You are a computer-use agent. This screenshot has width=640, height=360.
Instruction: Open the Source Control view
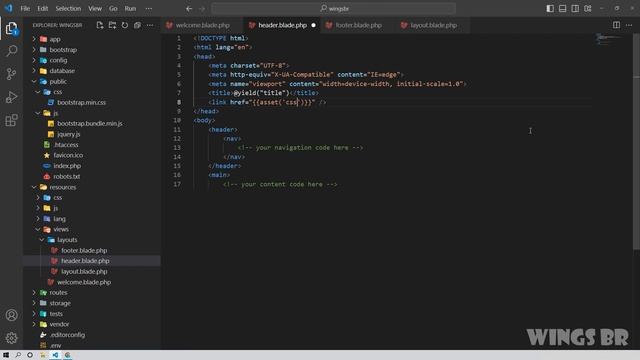(x=11, y=74)
